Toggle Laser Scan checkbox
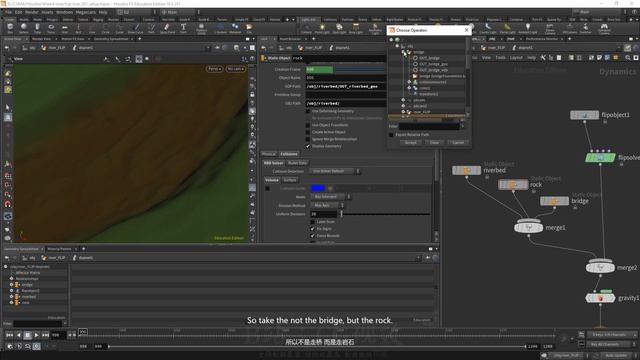 click(x=313, y=222)
